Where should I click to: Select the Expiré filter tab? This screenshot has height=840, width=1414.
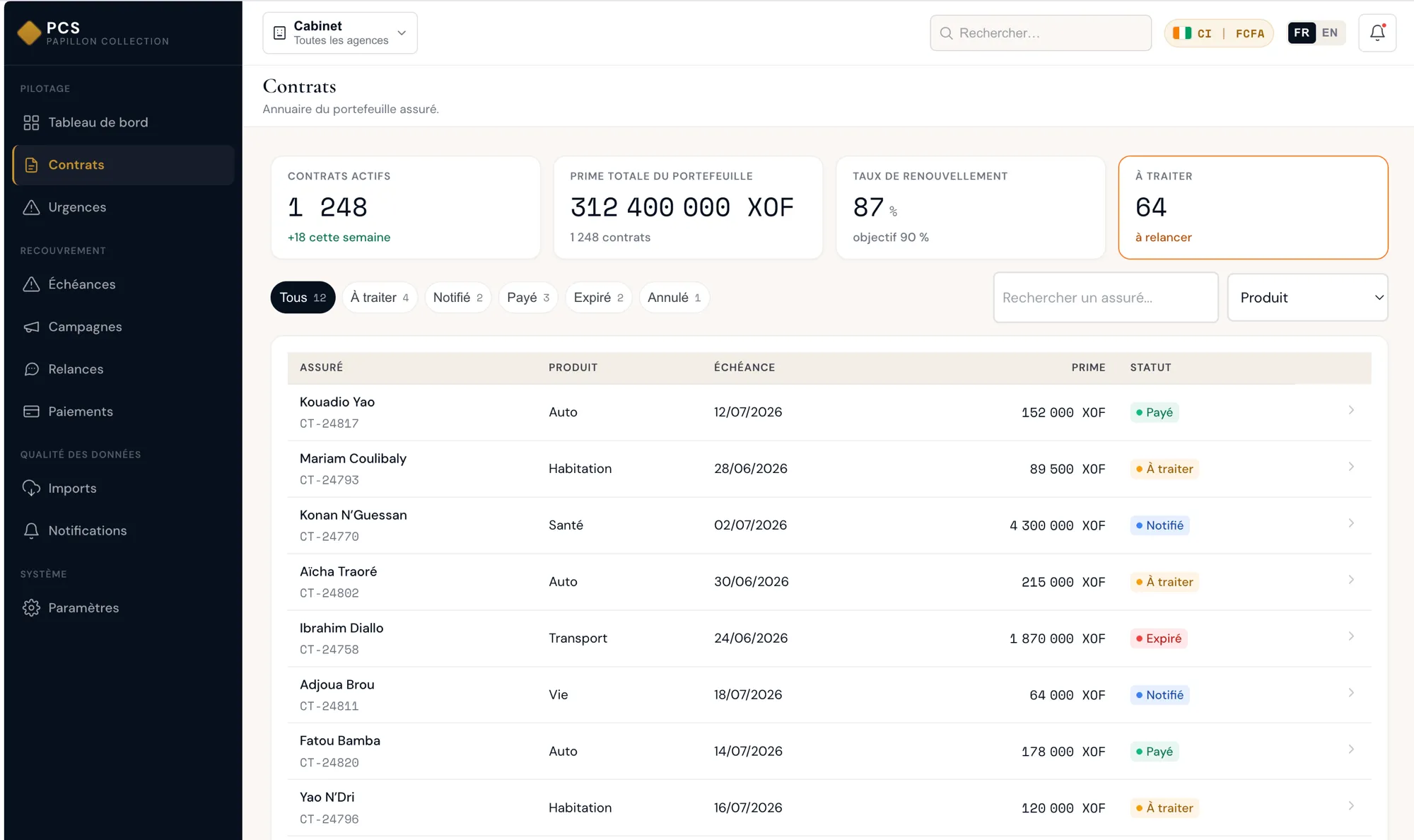click(598, 298)
